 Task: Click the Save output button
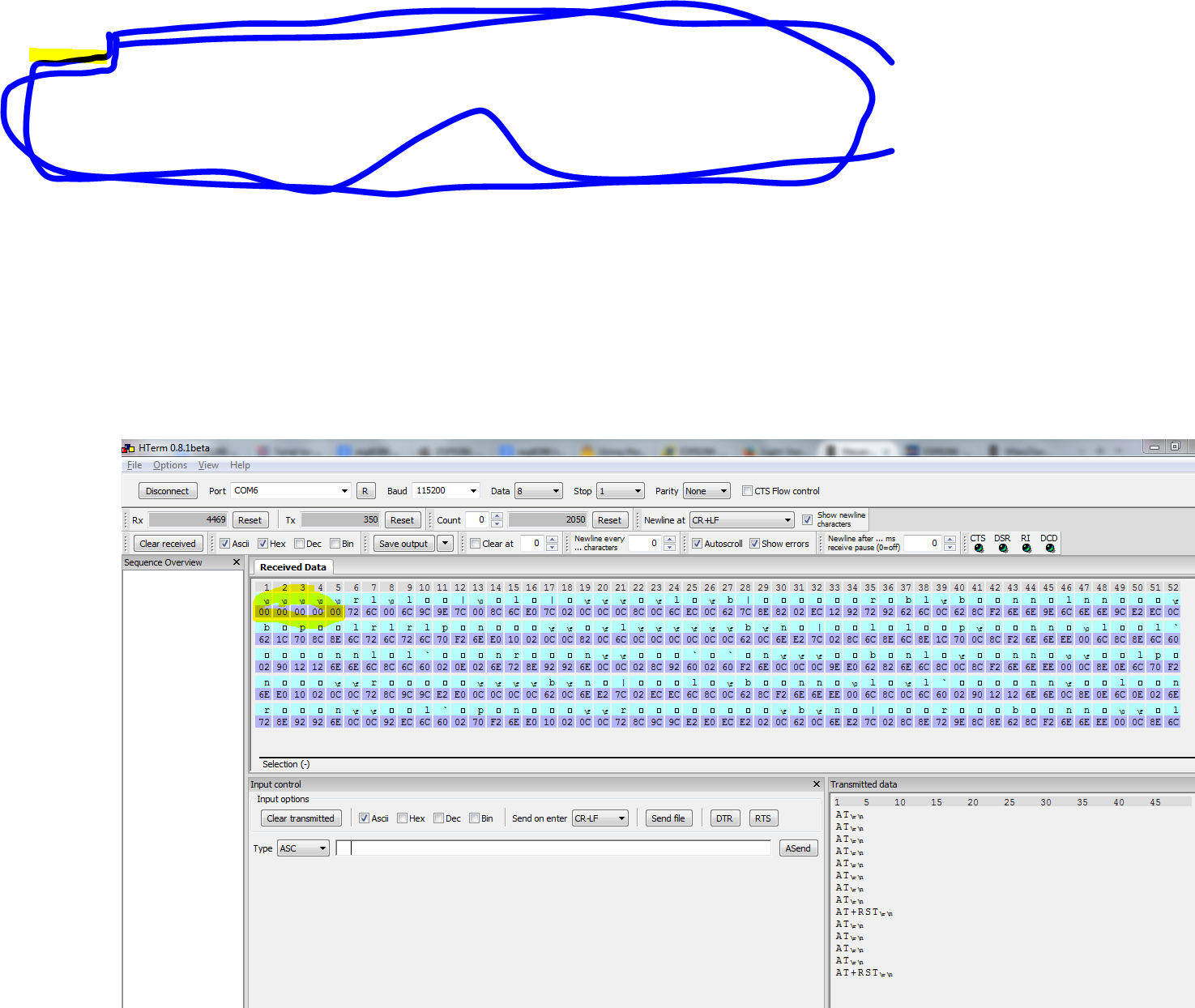tap(403, 544)
